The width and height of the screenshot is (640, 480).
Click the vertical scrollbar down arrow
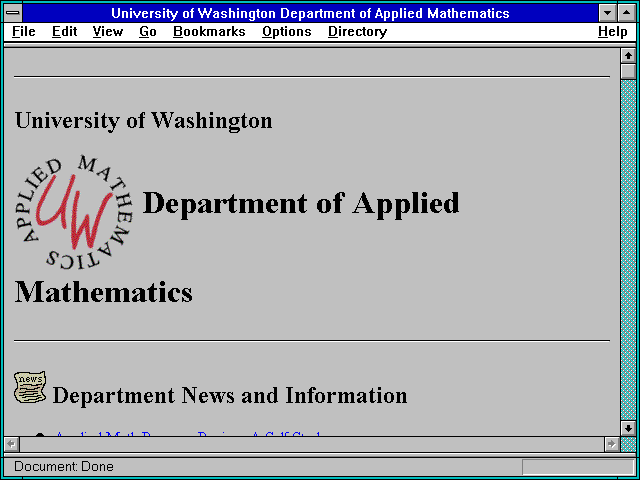[629, 428]
